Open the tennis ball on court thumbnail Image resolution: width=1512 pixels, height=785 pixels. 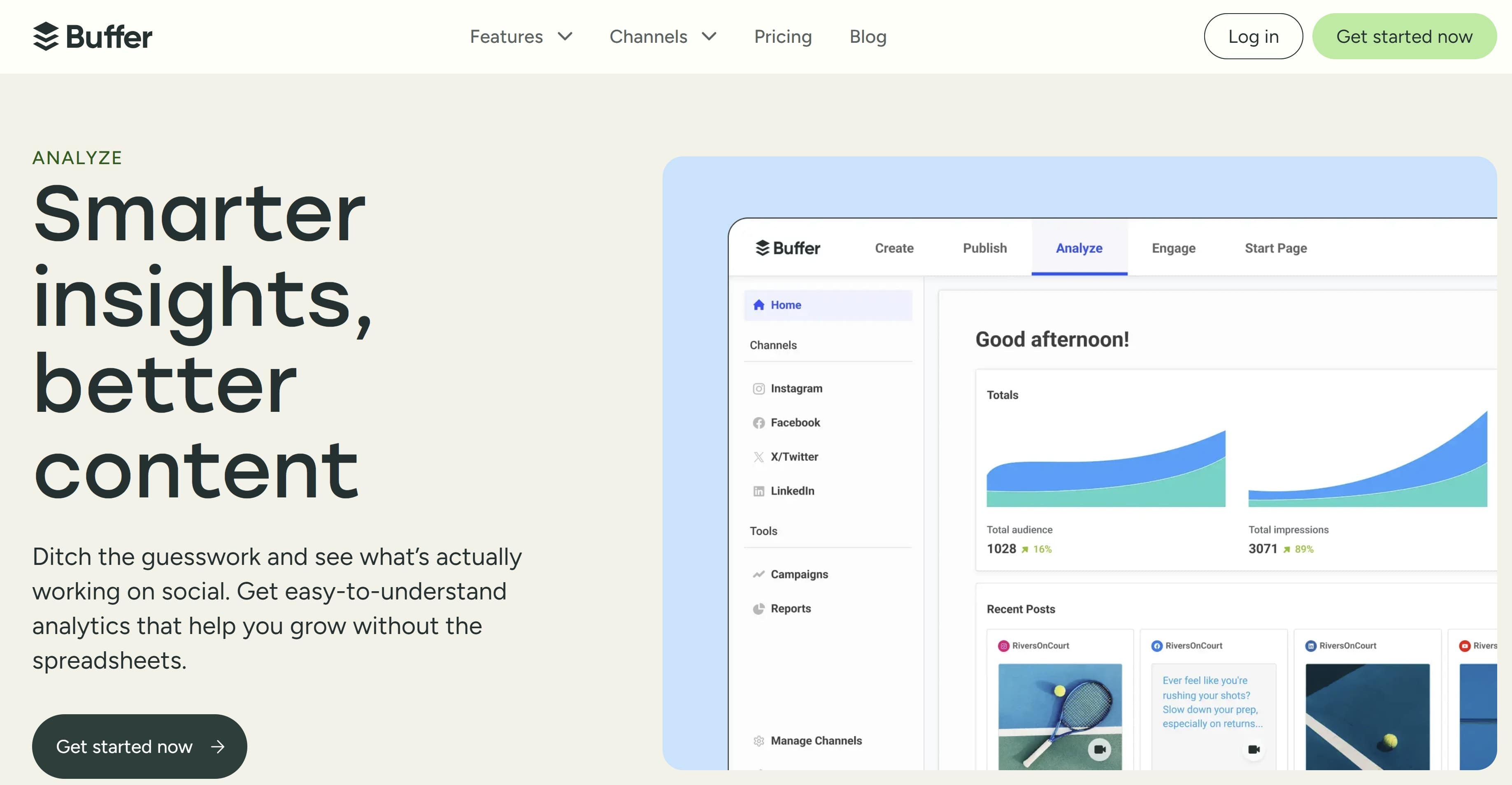pyautogui.click(x=1367, y=716)
